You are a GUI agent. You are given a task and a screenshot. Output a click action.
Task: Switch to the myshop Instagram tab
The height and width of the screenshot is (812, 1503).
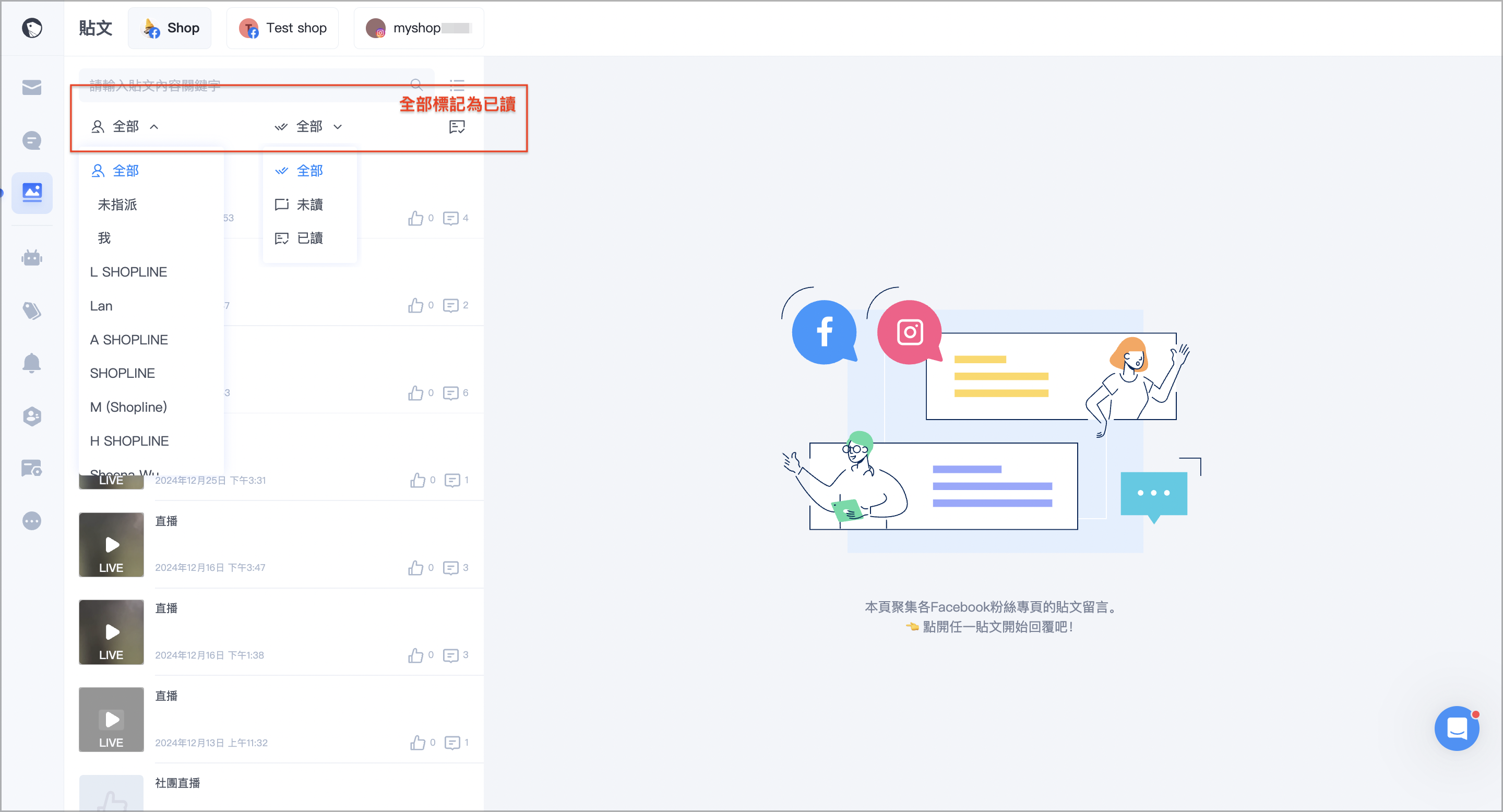pyautogui.click(x=419, y=28)
